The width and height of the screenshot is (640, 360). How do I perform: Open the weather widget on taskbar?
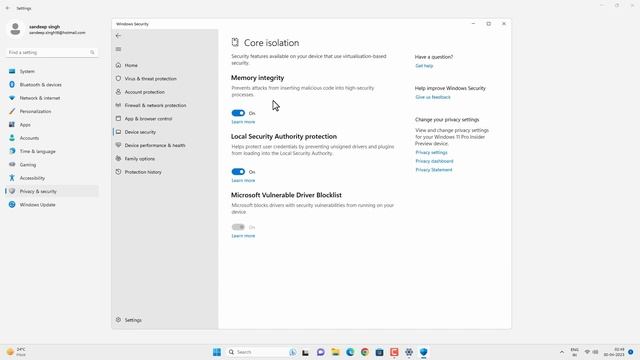[x=16, y=352]
